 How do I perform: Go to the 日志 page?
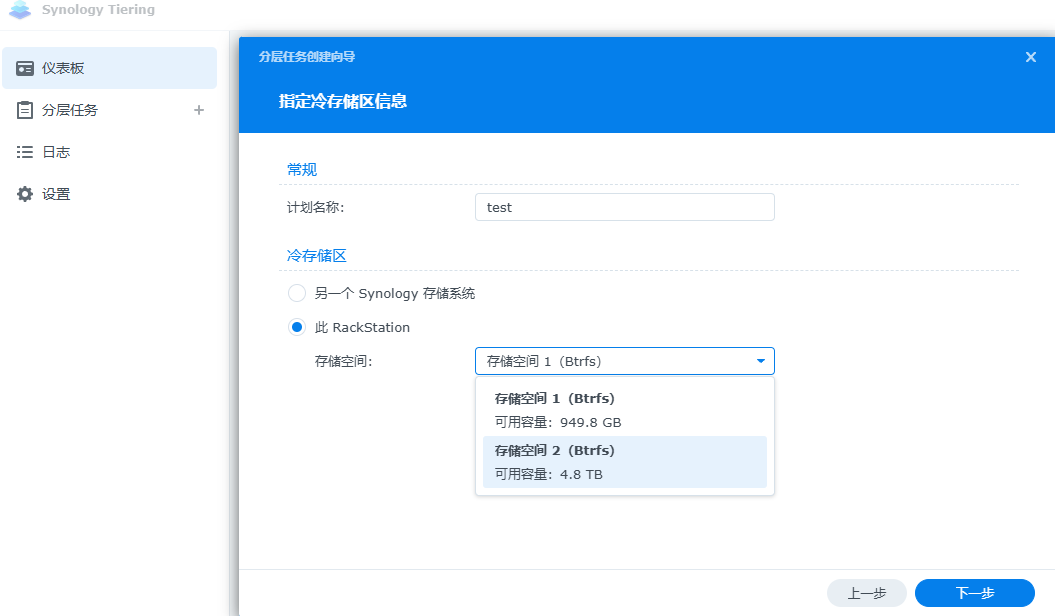click(x=56, y=152)
